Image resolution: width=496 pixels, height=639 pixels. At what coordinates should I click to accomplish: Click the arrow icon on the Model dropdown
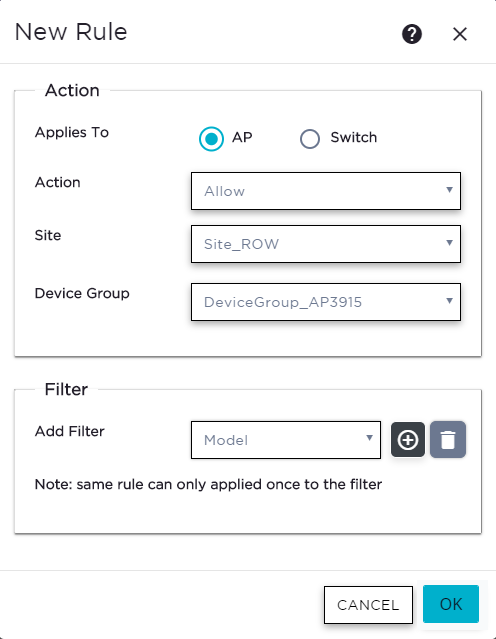(x=369, y=438)
